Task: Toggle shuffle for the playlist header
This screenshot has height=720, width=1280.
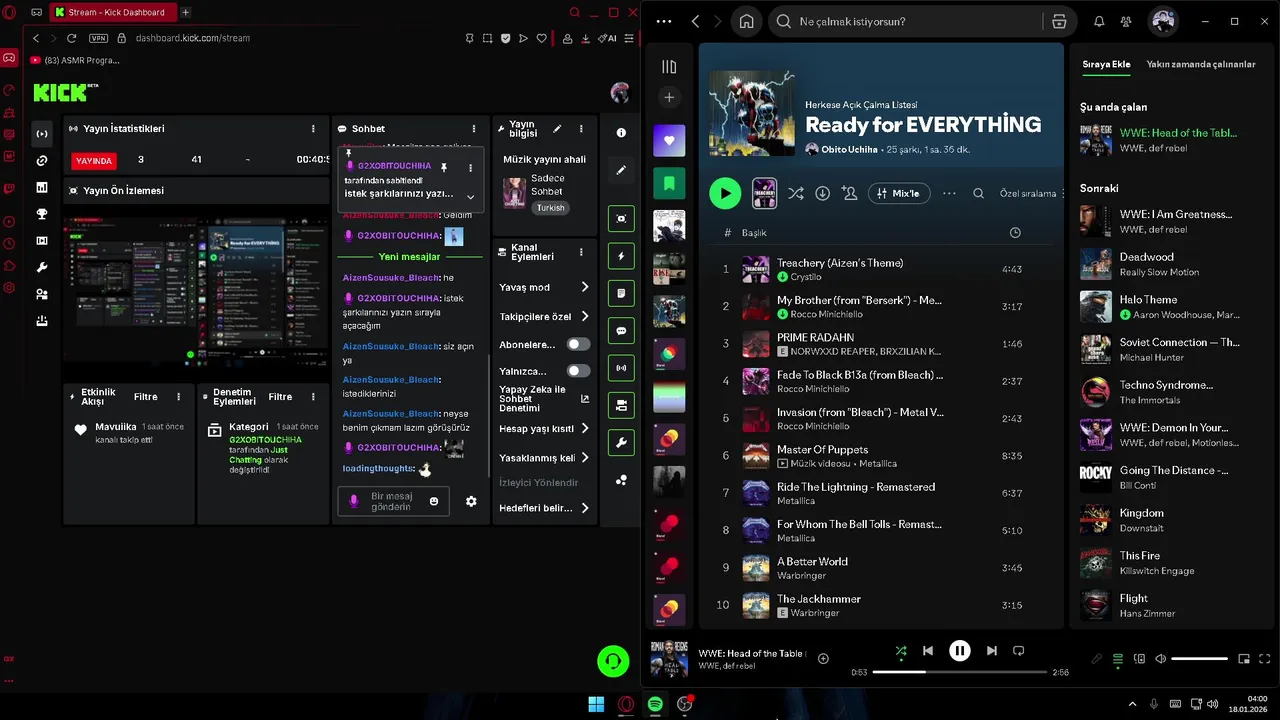Action: point(795,193)
